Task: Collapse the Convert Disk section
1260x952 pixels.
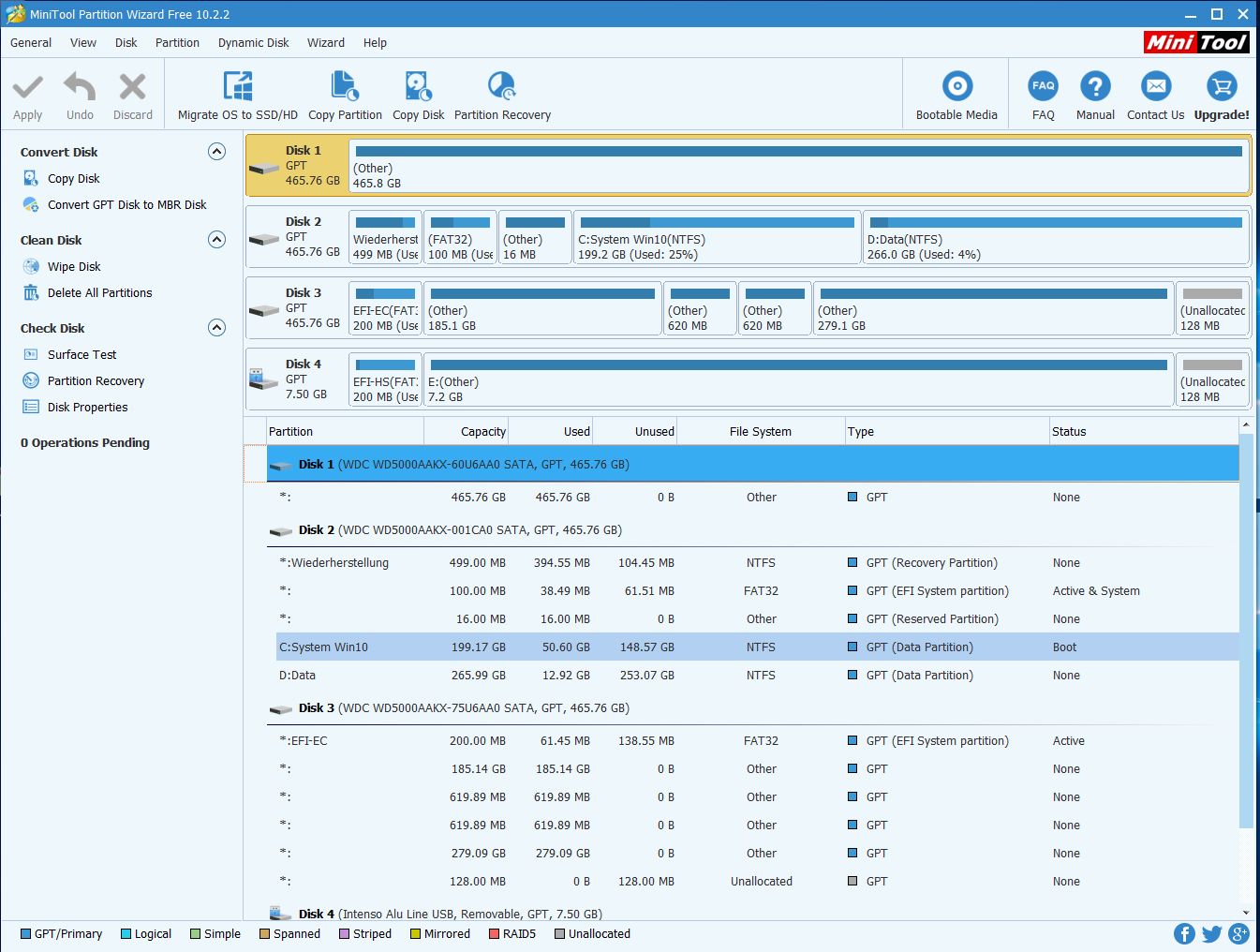Action: [216, 152]
